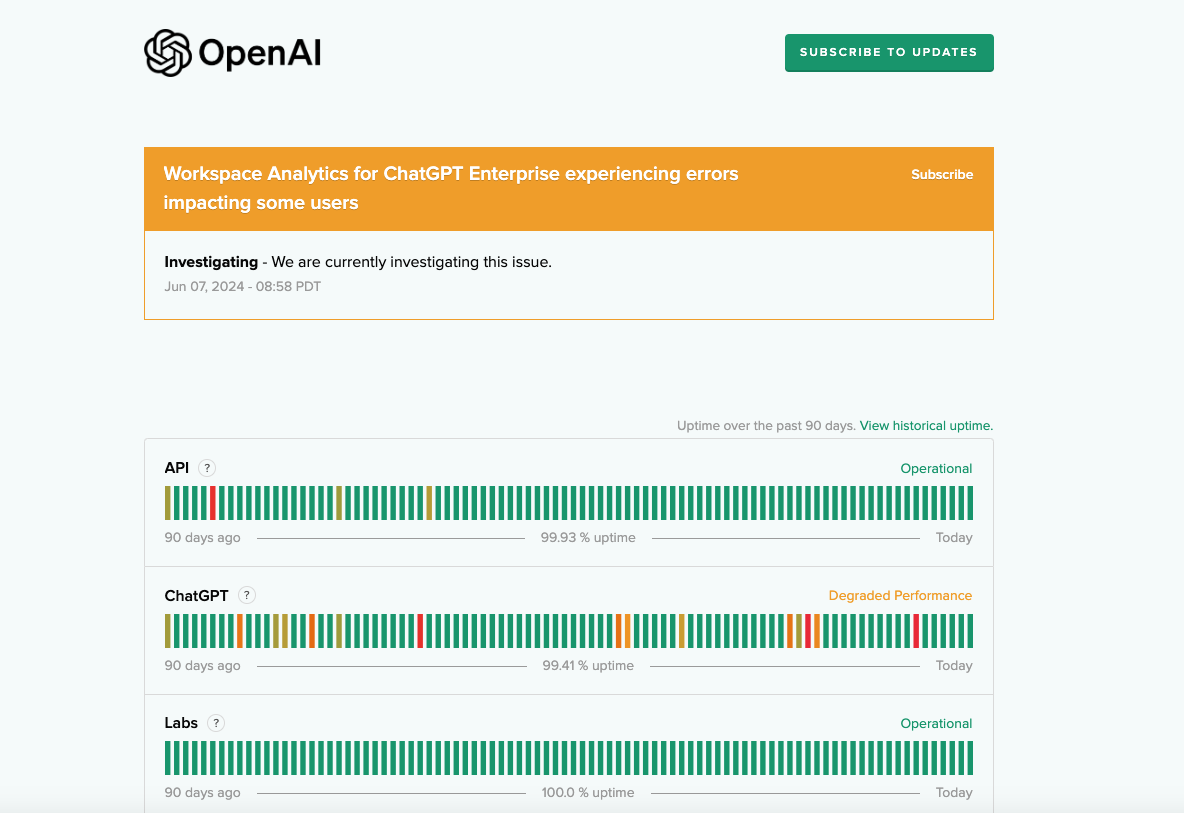The image size is (1184, 813).
Task: Open the View historical uptime link
Action: tap(926, 426)
